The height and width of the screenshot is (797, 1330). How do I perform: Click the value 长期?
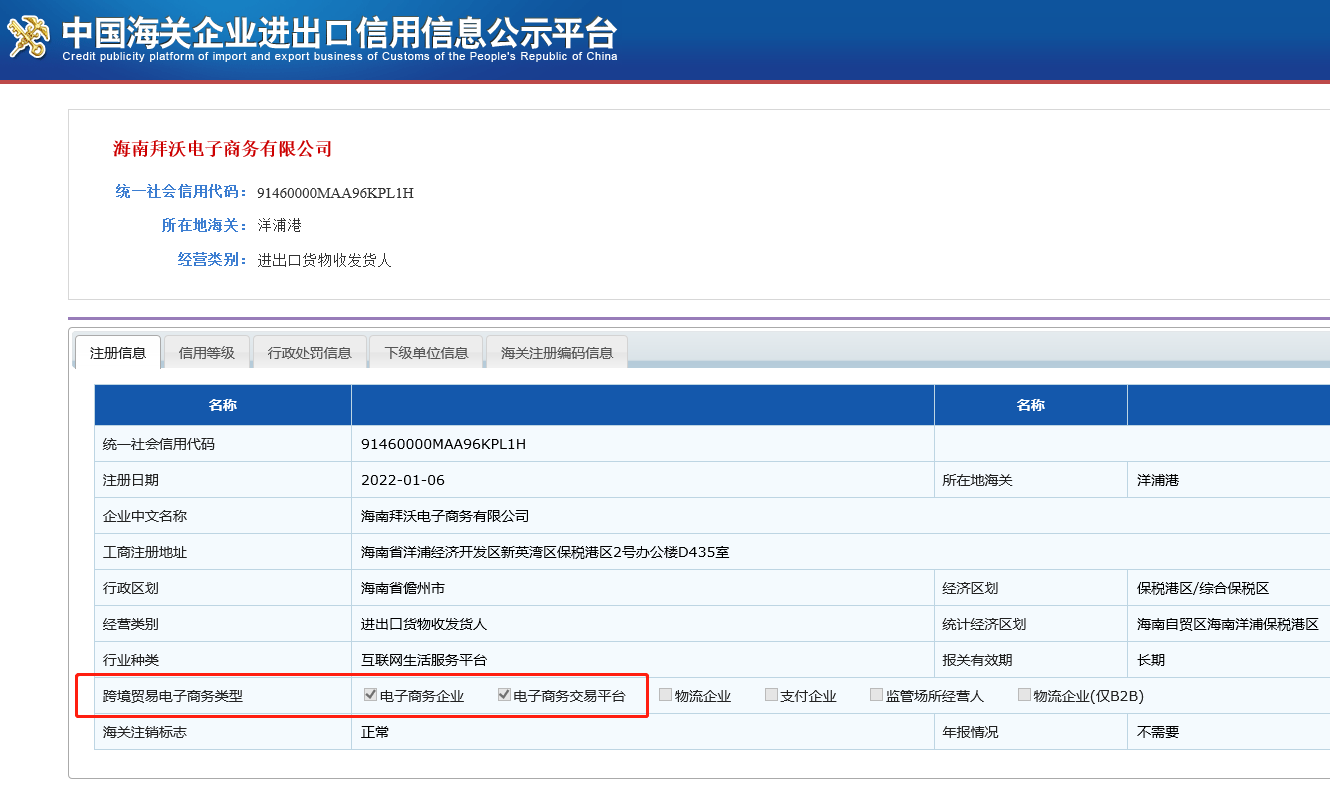[1151, 660]
